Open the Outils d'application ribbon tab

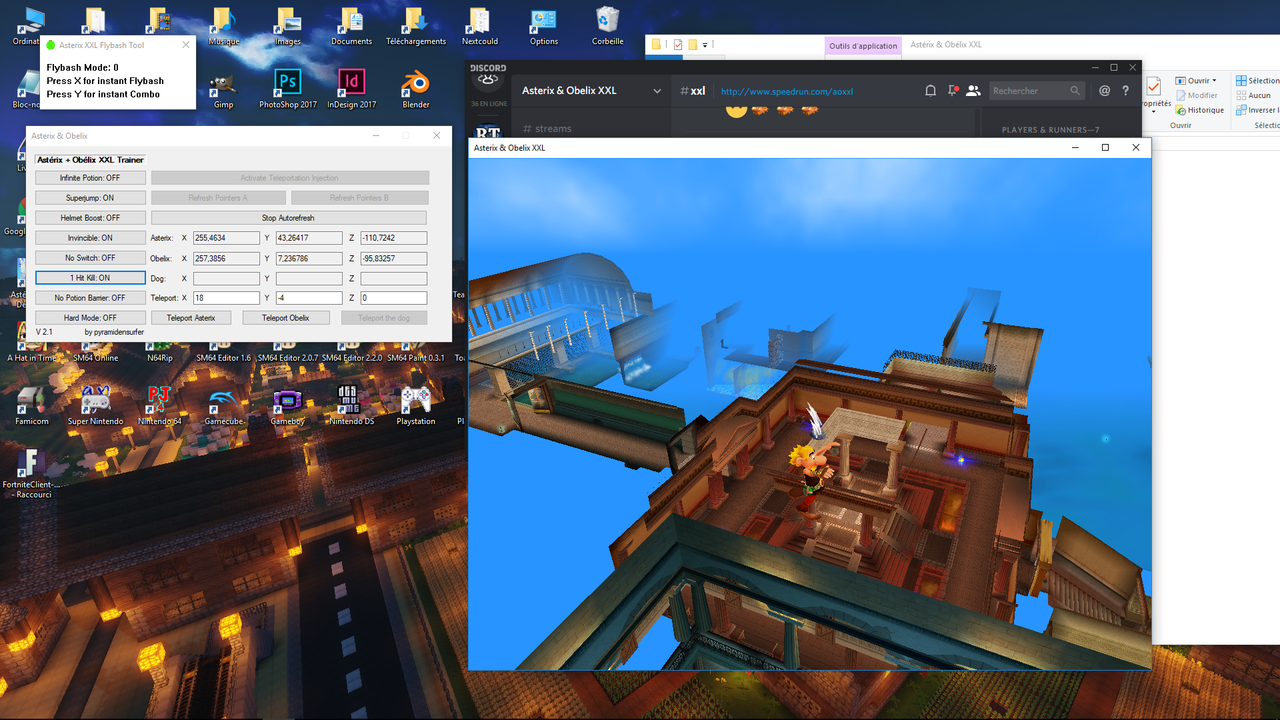[863, 45]
